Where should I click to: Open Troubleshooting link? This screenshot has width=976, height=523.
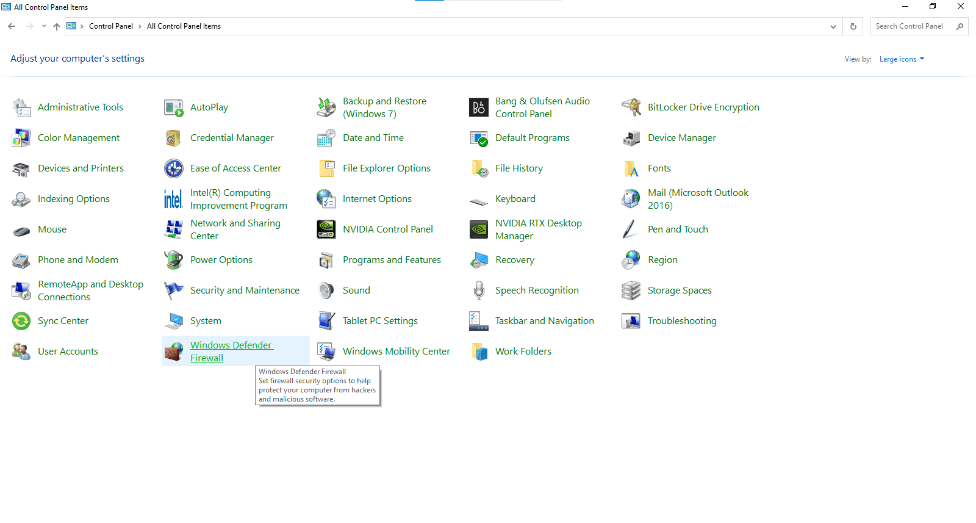point(682,321)
